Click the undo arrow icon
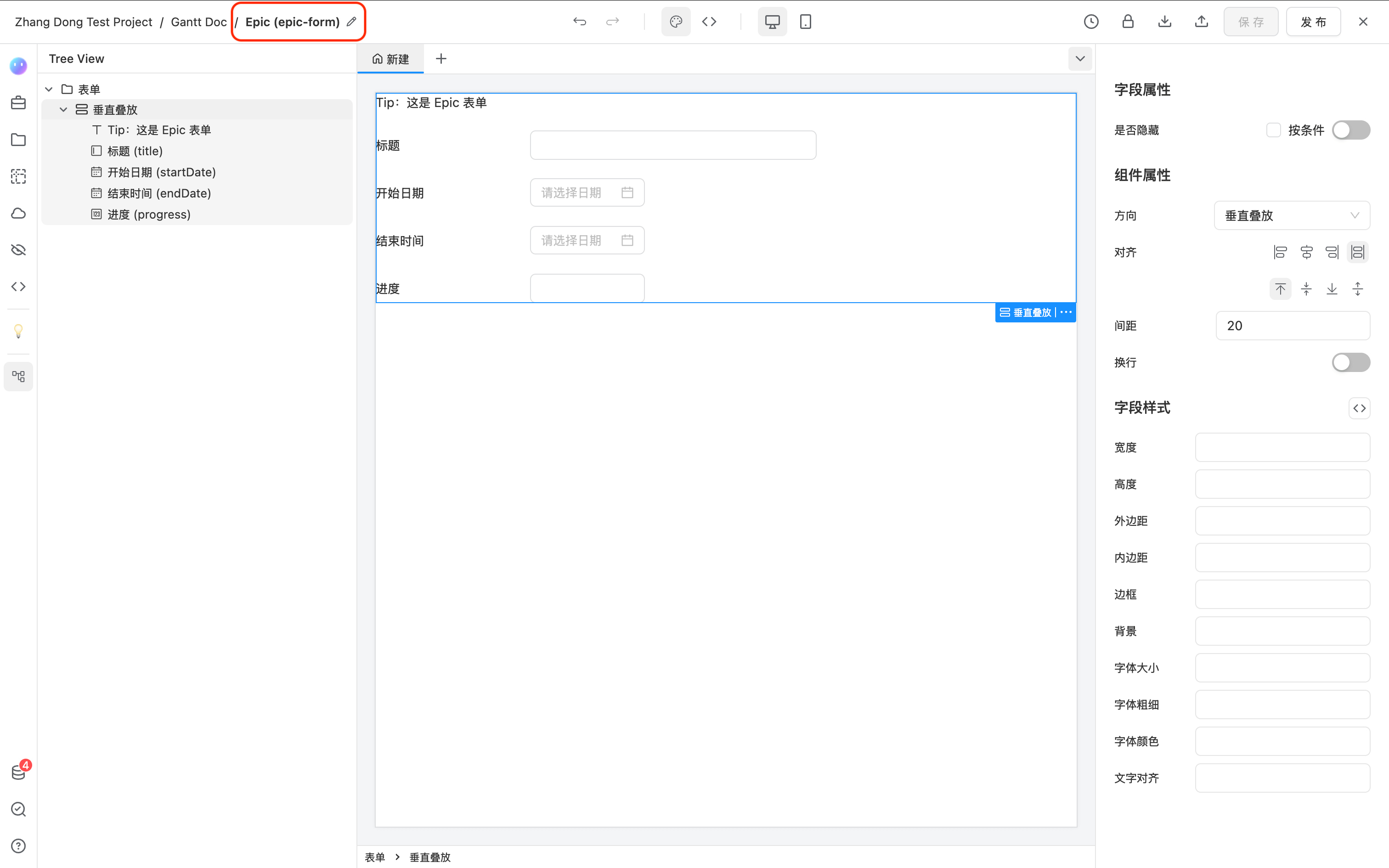The image size is (1389, 868). click(x=580, y=22)
